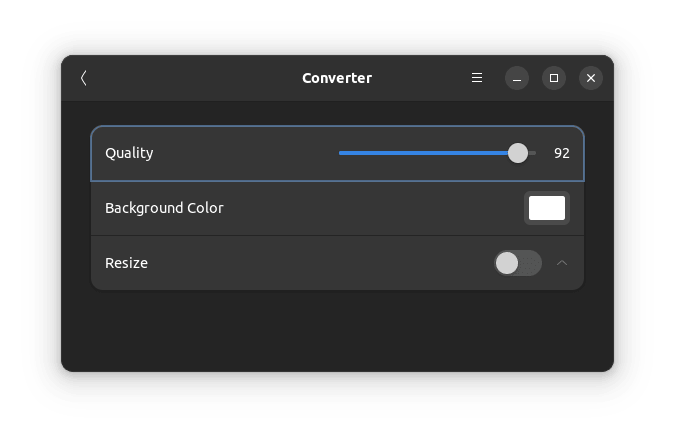Close the Converter window
The height and width of the screenshot is (439, 675).
point(591,78)
